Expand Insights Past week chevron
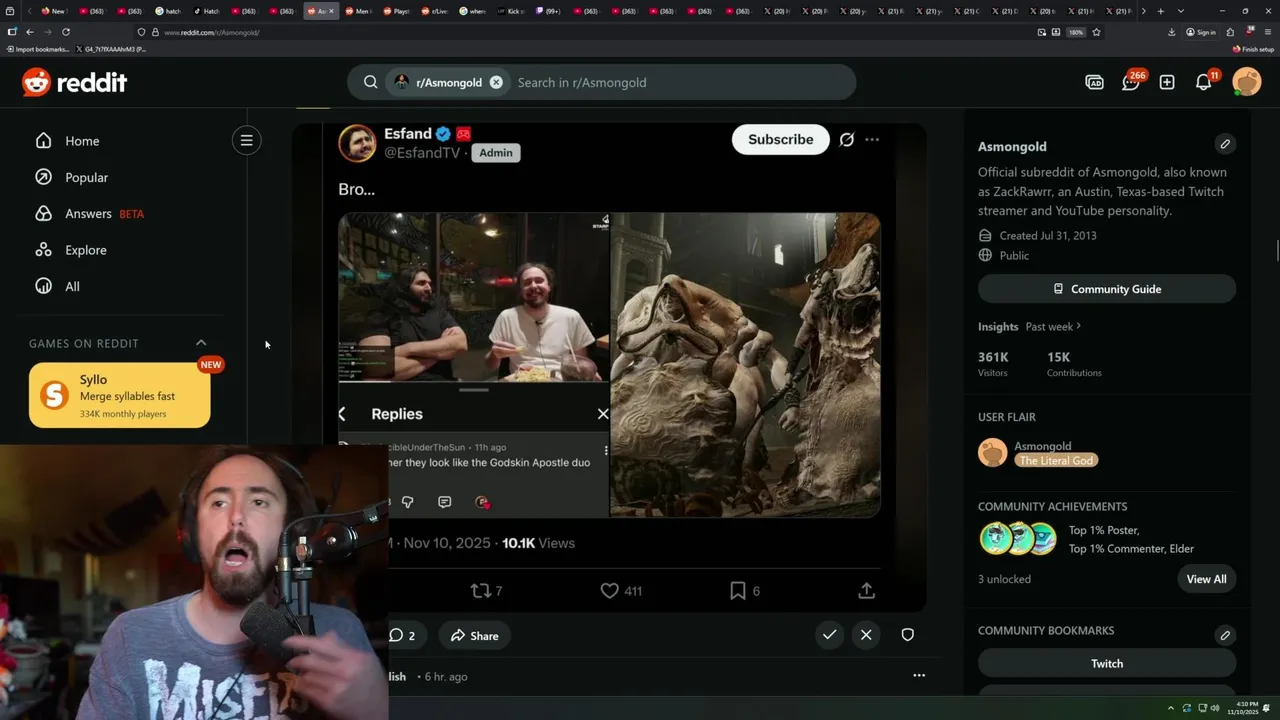 pos(1078,326)
